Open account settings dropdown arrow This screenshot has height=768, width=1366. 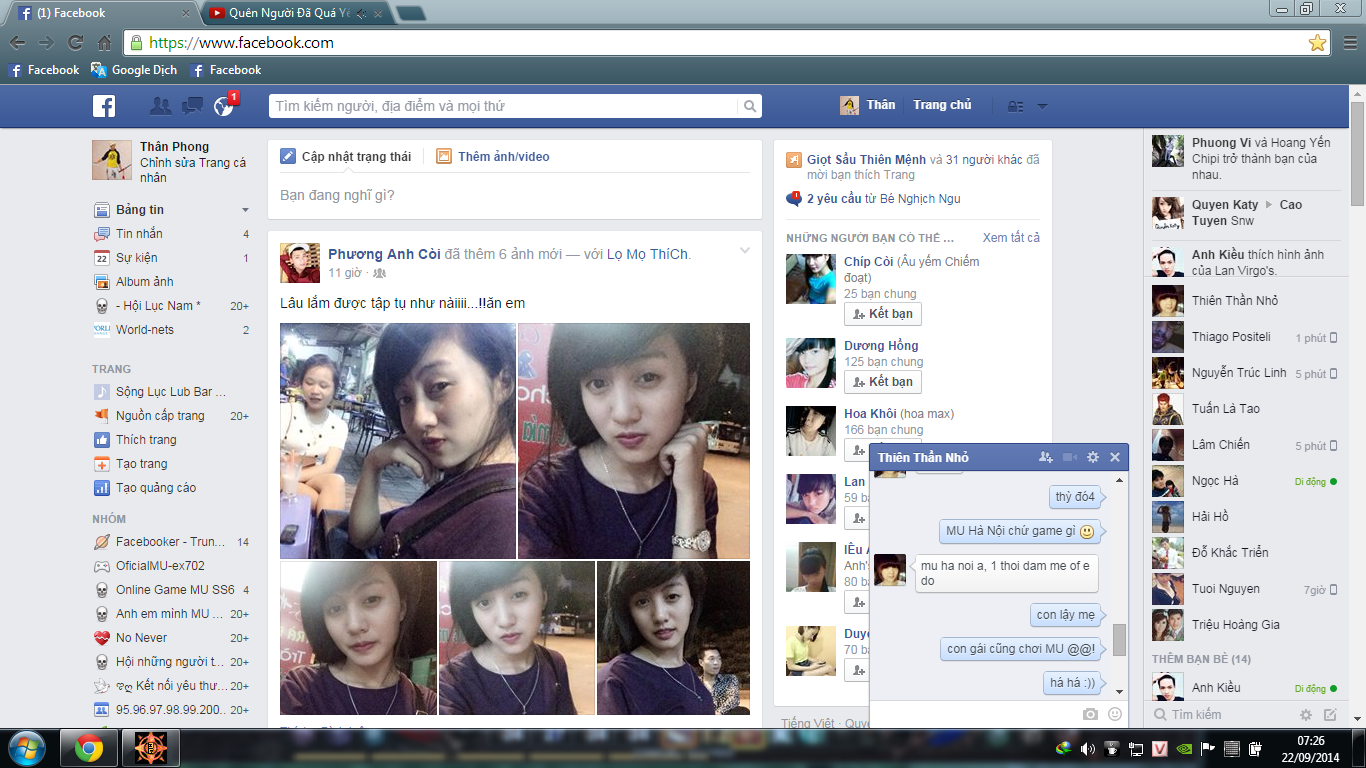[1042, 106]
